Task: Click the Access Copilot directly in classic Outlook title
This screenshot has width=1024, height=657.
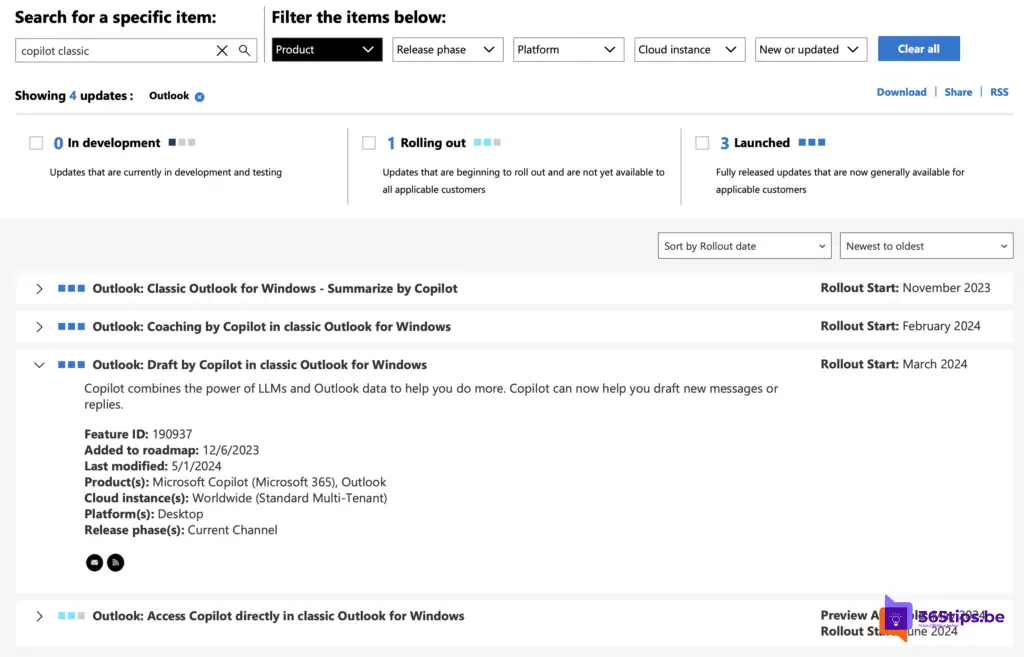Action: click(x=278, y=616)
